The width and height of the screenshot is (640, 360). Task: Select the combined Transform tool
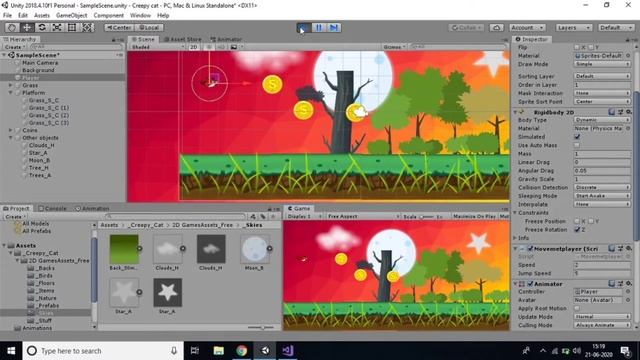click(x=87, y=27)
